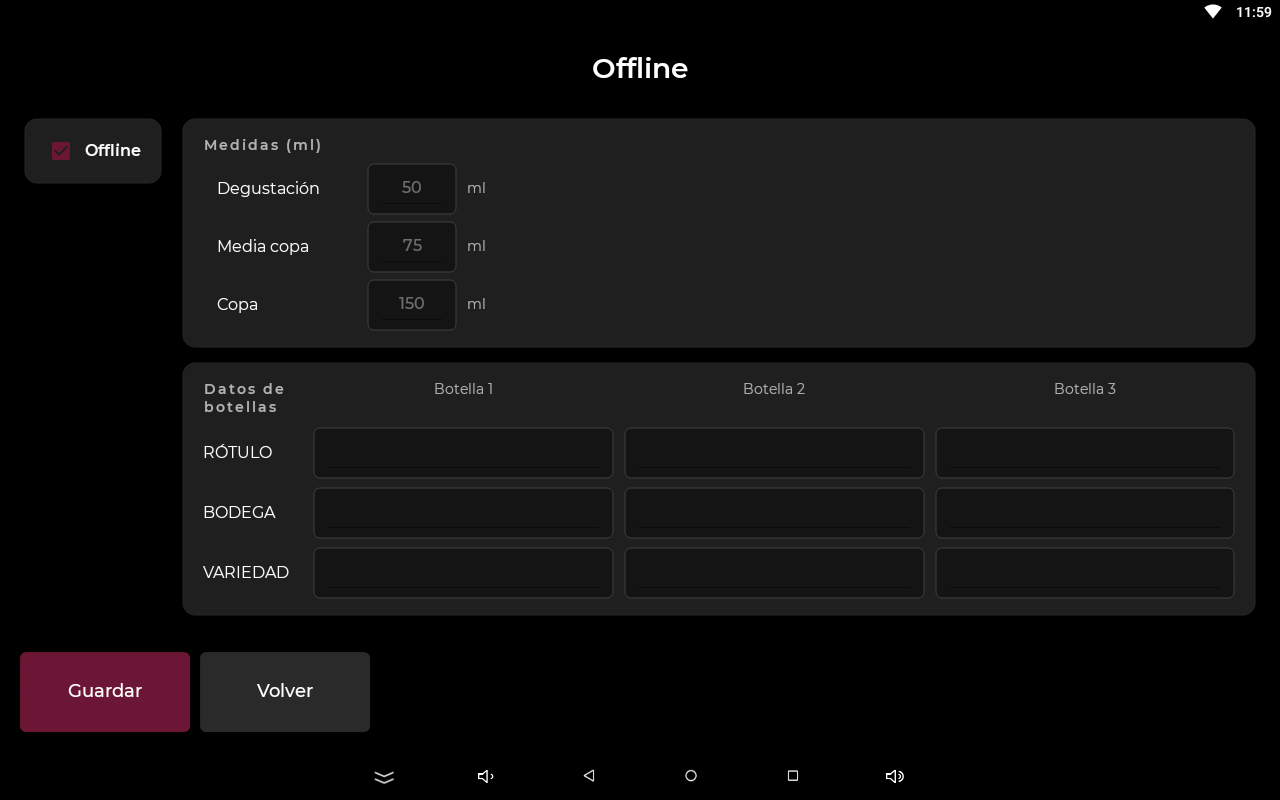Screen dimensions: 1280x800
Task: Click the BODEGA row label
Action: [239, 513]
